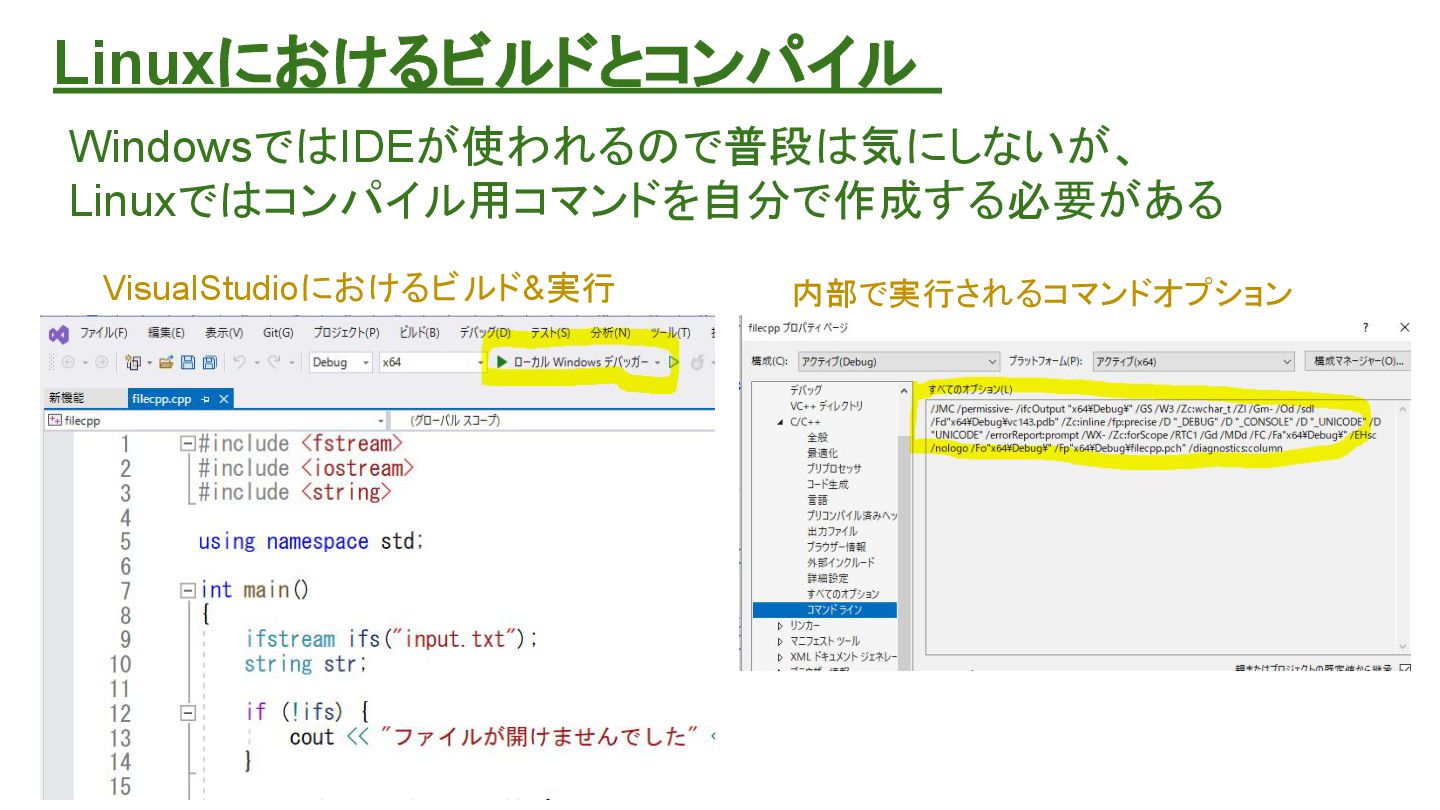Screen dimensions: 1440x810
Task: Click the property tree scrollbar up arrow
Action: 905,391
